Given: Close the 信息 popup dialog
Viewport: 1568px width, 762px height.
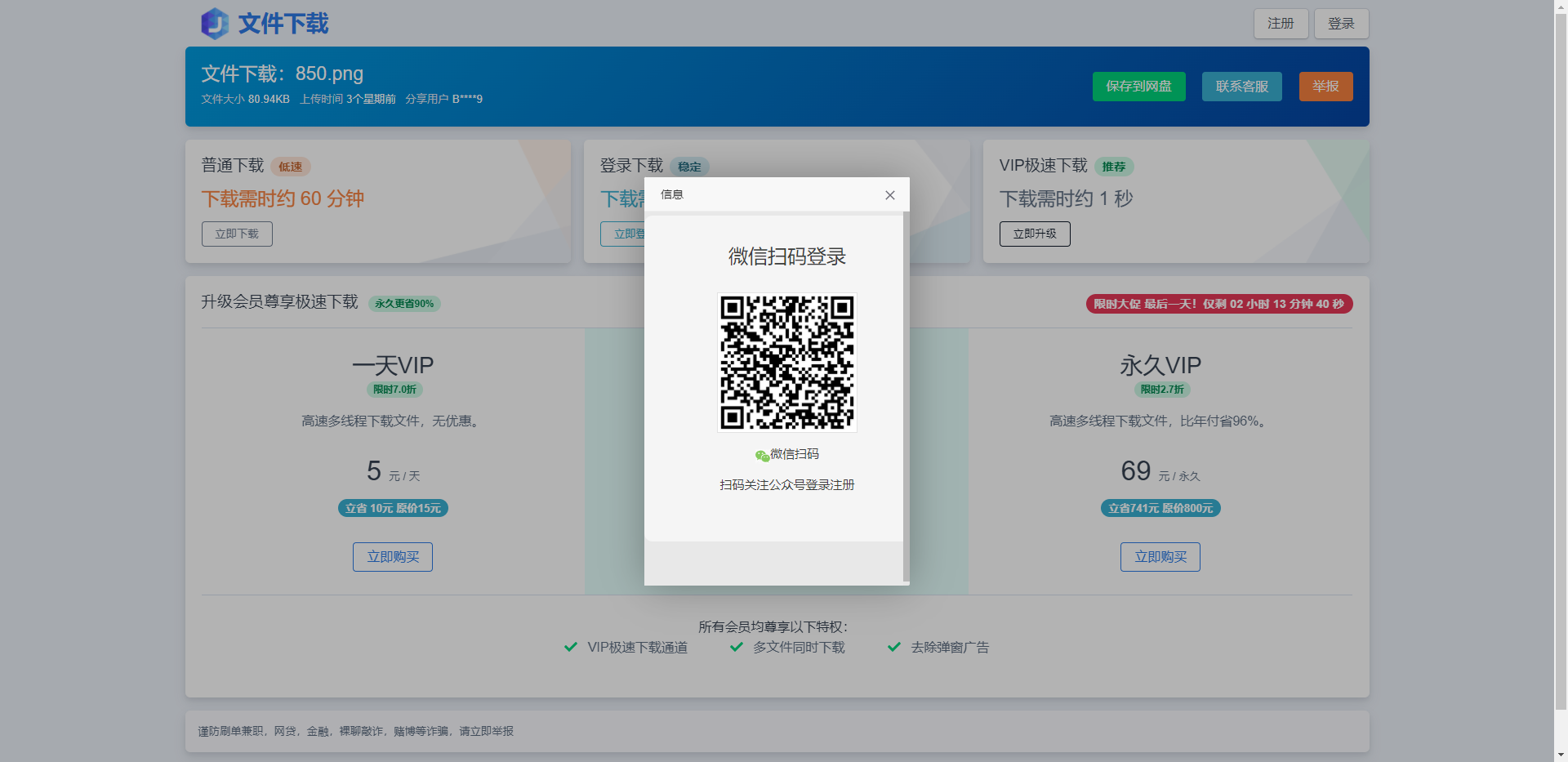Looking at the screenshot, I should pyautogui.click(x=890, y=195).
